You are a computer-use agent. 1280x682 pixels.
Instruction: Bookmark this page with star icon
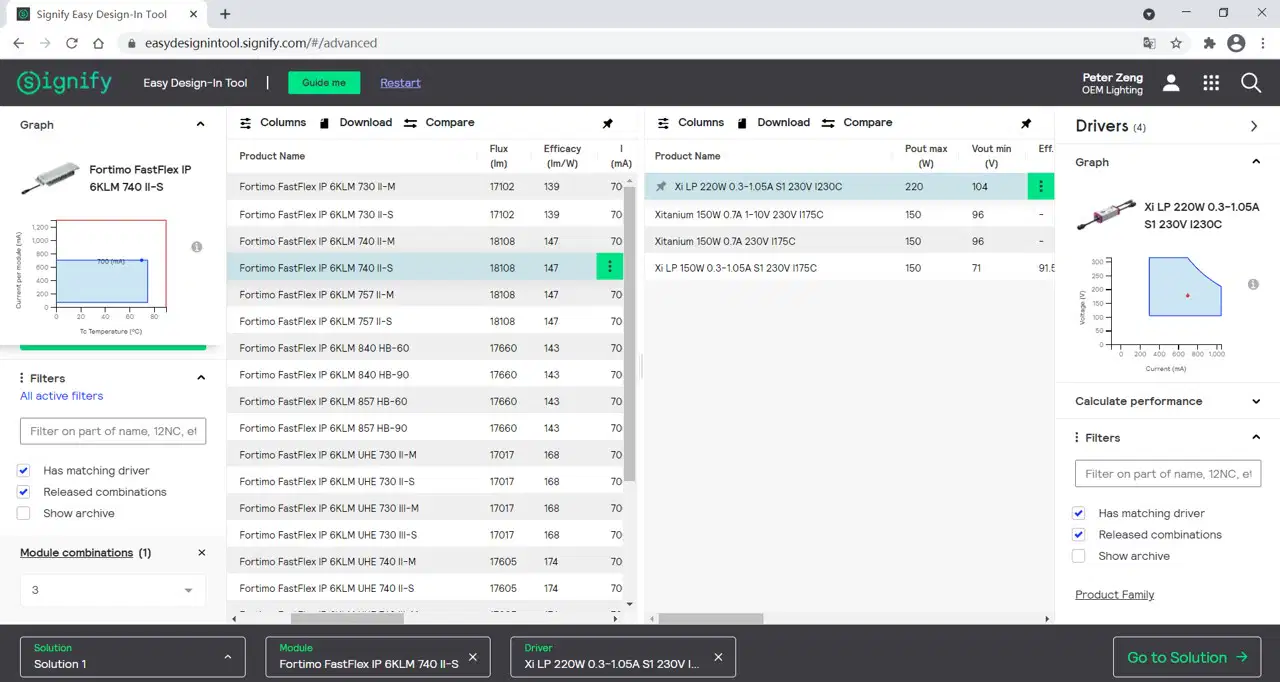coord(1176,43)
